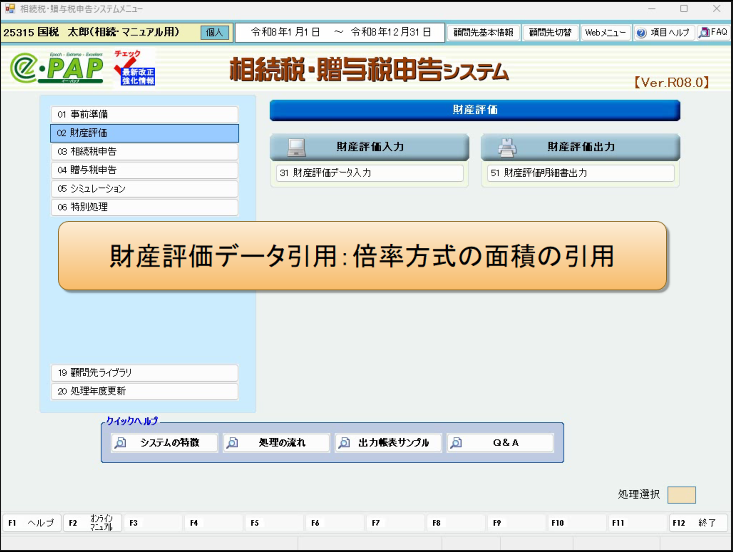Click the 顧問先基本情報 button
733x552 pixels.
pyautogui.click(x=483, y=33)
